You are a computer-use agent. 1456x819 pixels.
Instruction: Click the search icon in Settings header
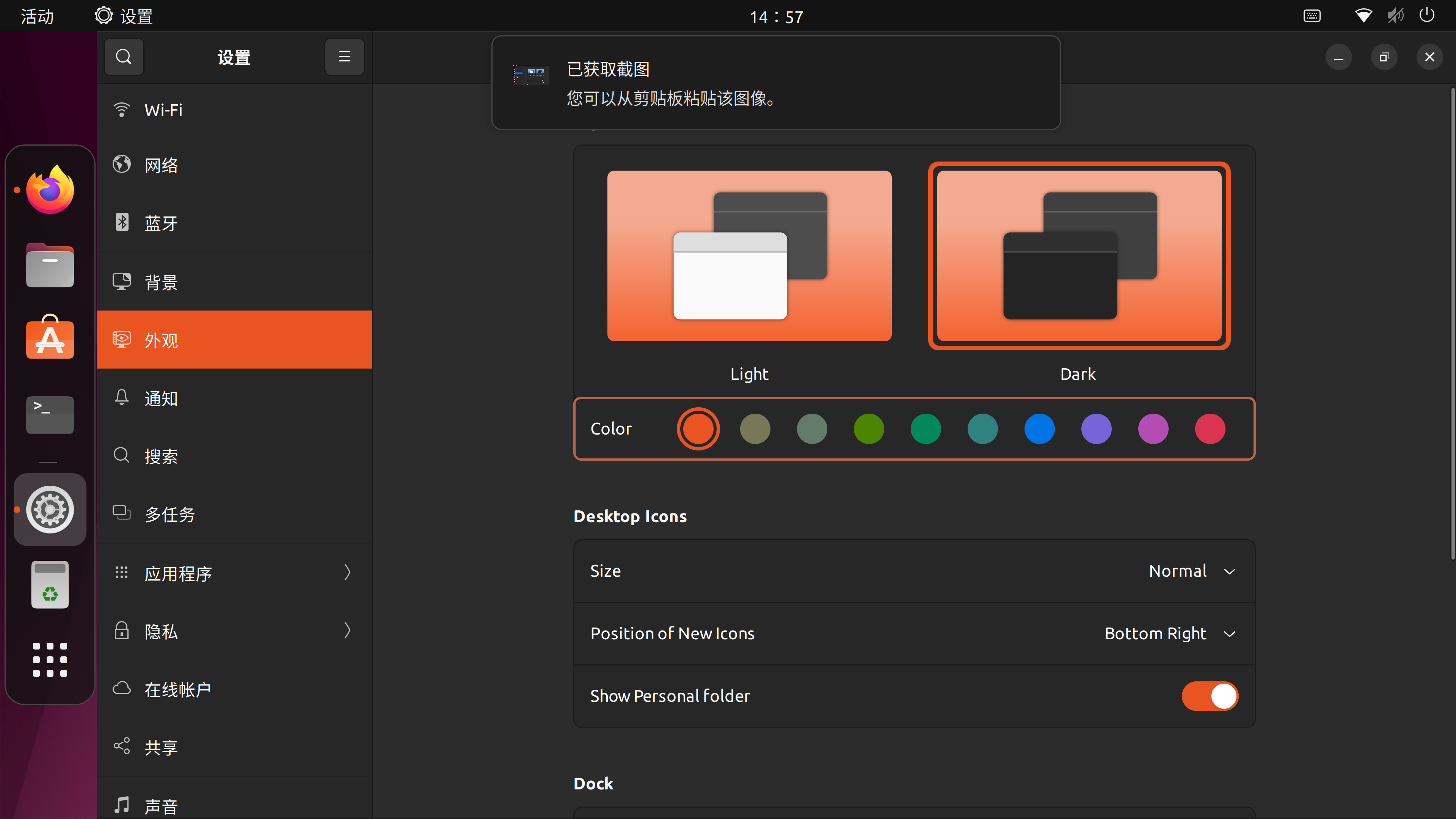click(123, 57)
